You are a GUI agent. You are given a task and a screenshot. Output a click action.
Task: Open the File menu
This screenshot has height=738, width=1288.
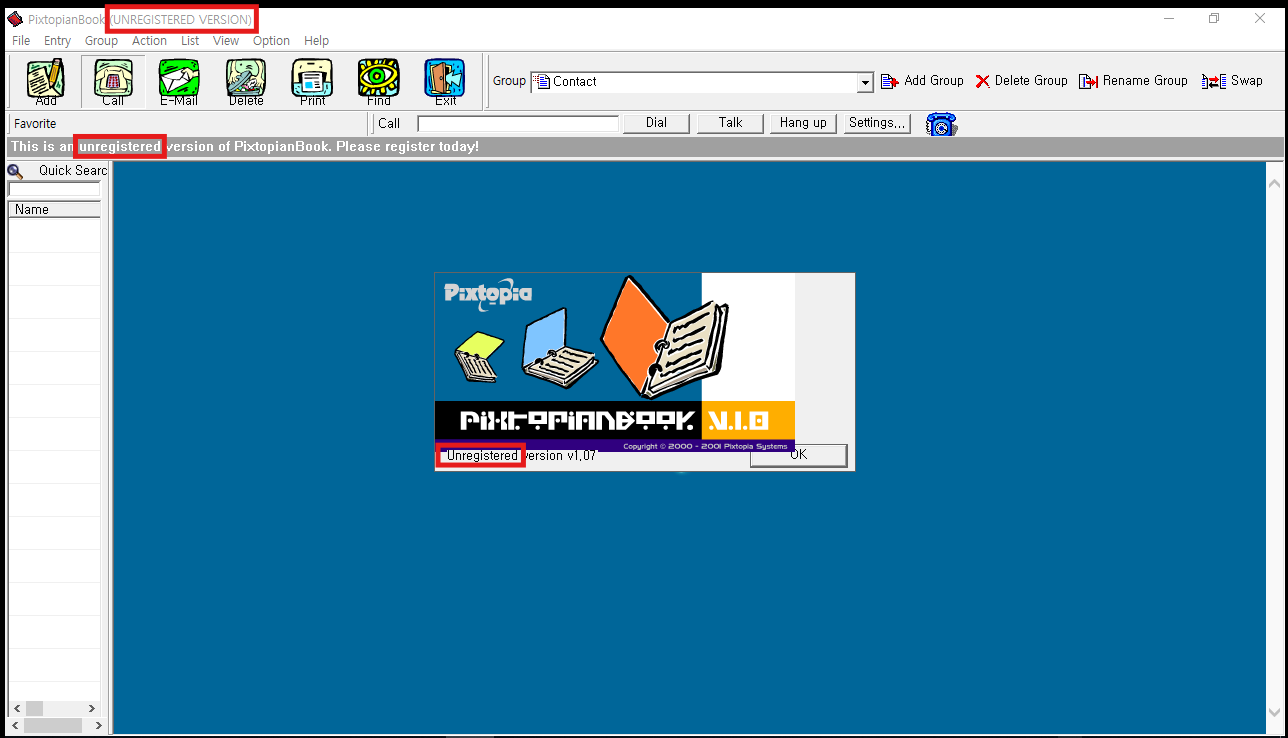pyautogui.click(x=21, y=41)
